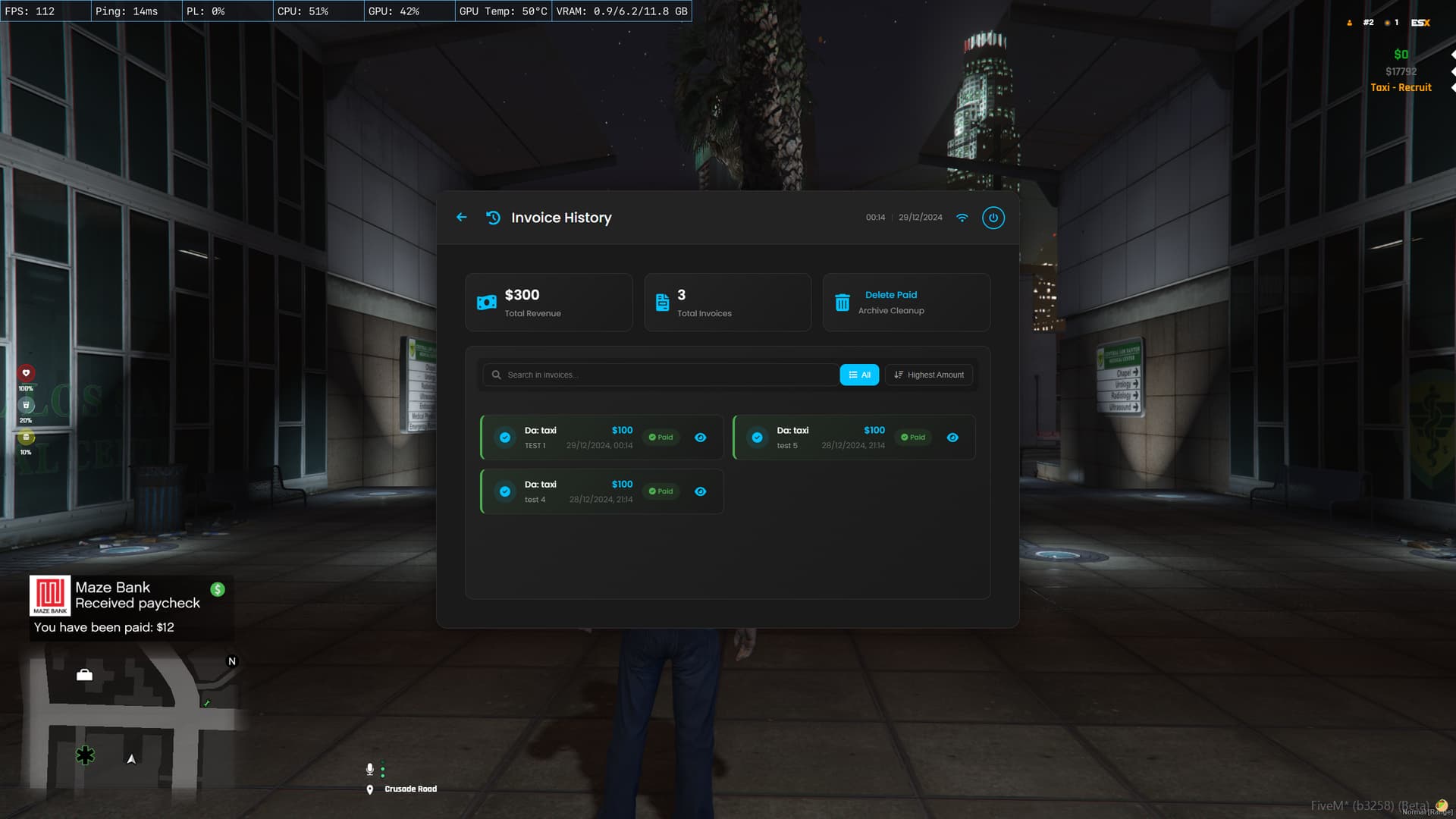Screen dimensions: 1456x819
Task: Click the Delete Paid link
Action: (890, 295)
